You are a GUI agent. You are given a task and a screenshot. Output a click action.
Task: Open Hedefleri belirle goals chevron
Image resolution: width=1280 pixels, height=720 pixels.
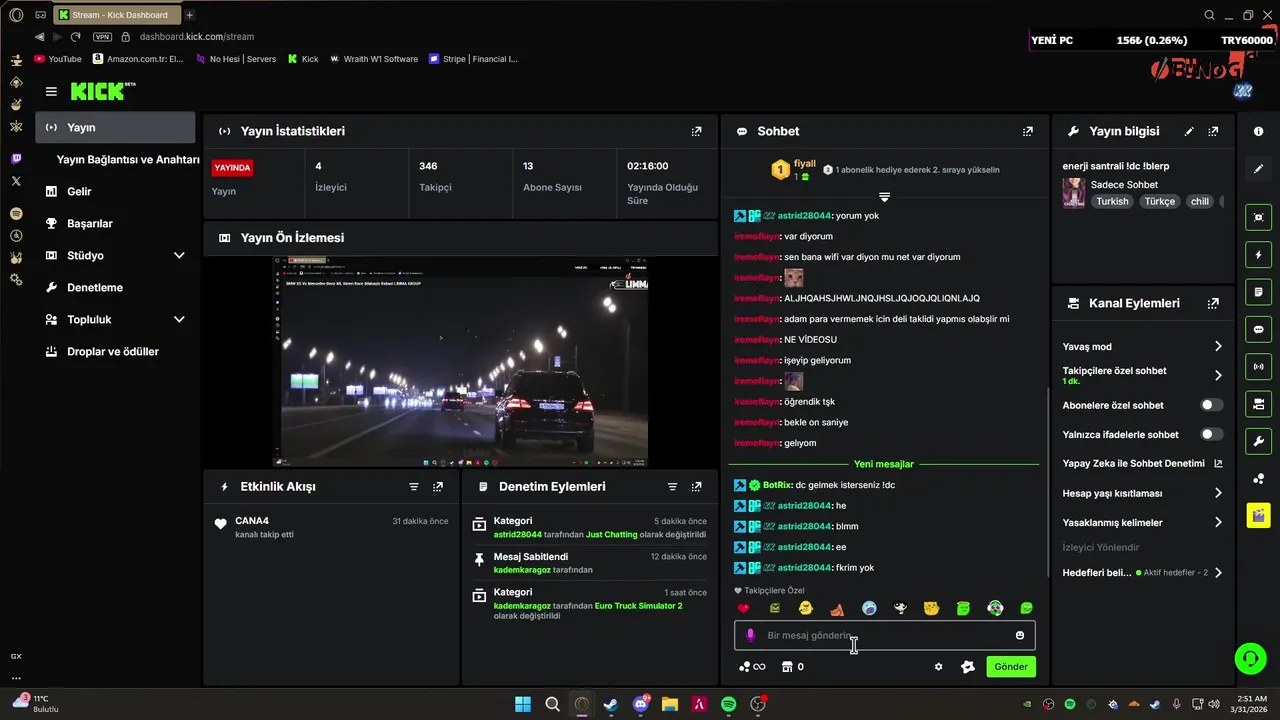coord(1218,573)
